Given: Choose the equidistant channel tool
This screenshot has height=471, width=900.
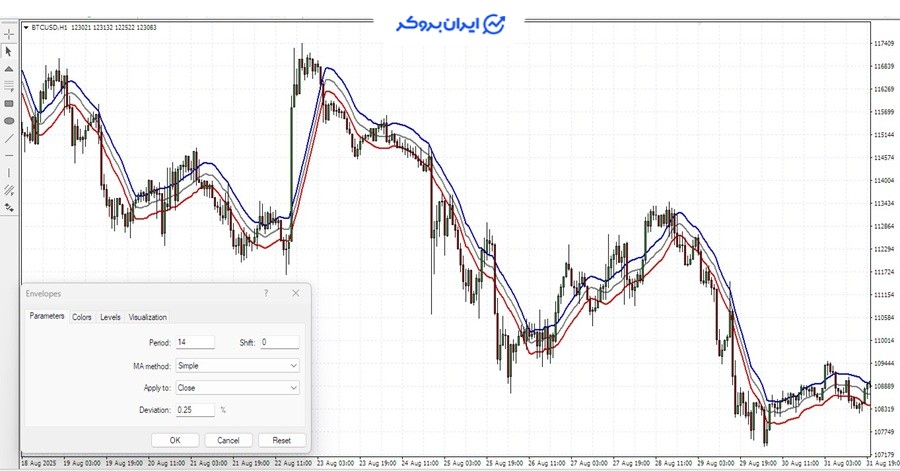Looking at the screenshot, I should click(x=9, y=189).
